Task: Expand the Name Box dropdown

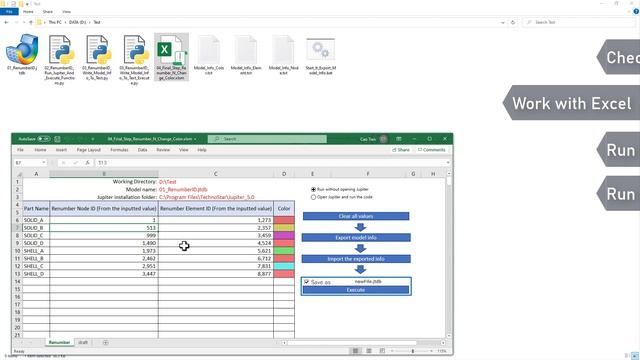Action: pos(44,162)
